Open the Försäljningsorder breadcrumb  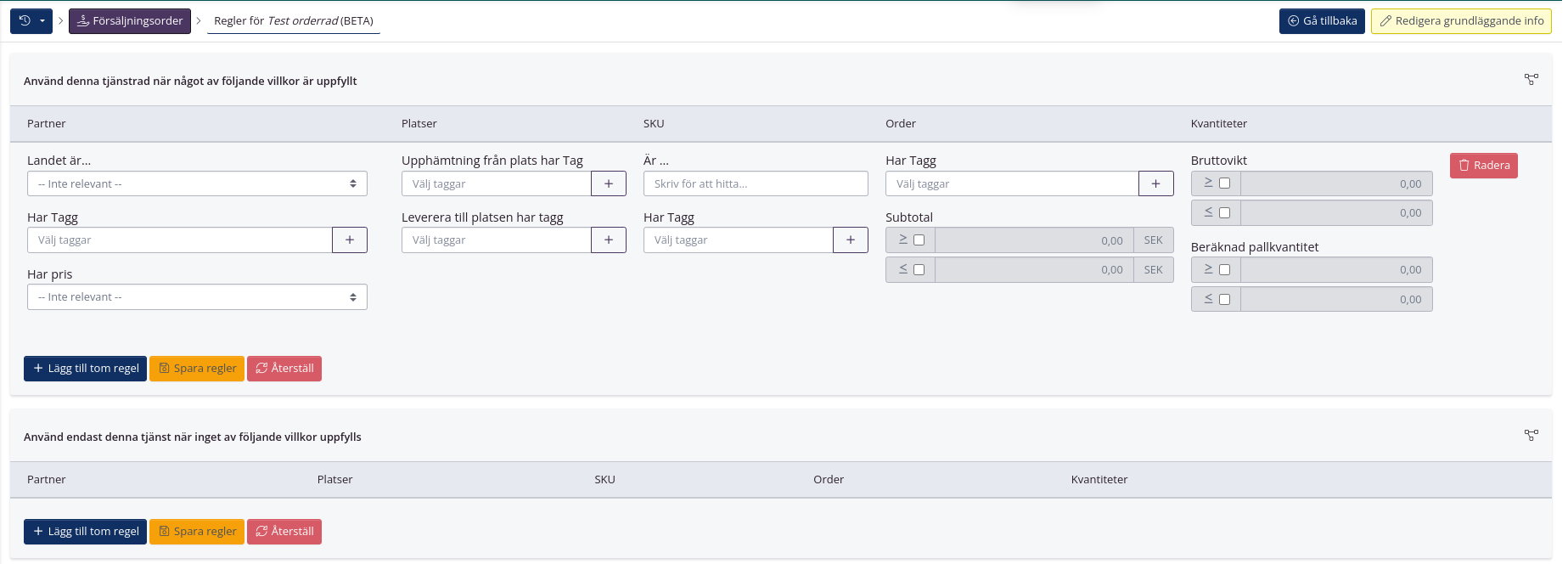pyautogui.click(x=130, y=21)
